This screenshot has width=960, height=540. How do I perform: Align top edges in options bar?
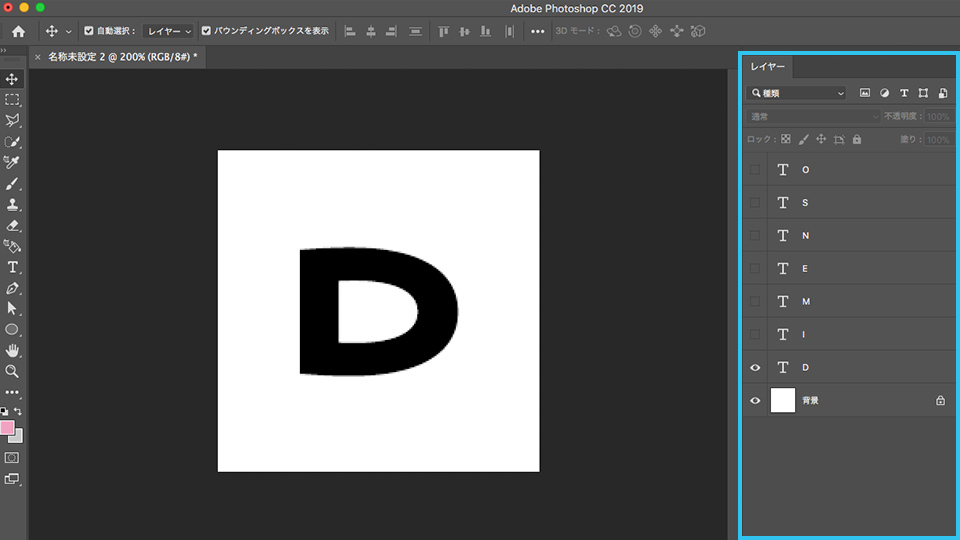point(443,31)
